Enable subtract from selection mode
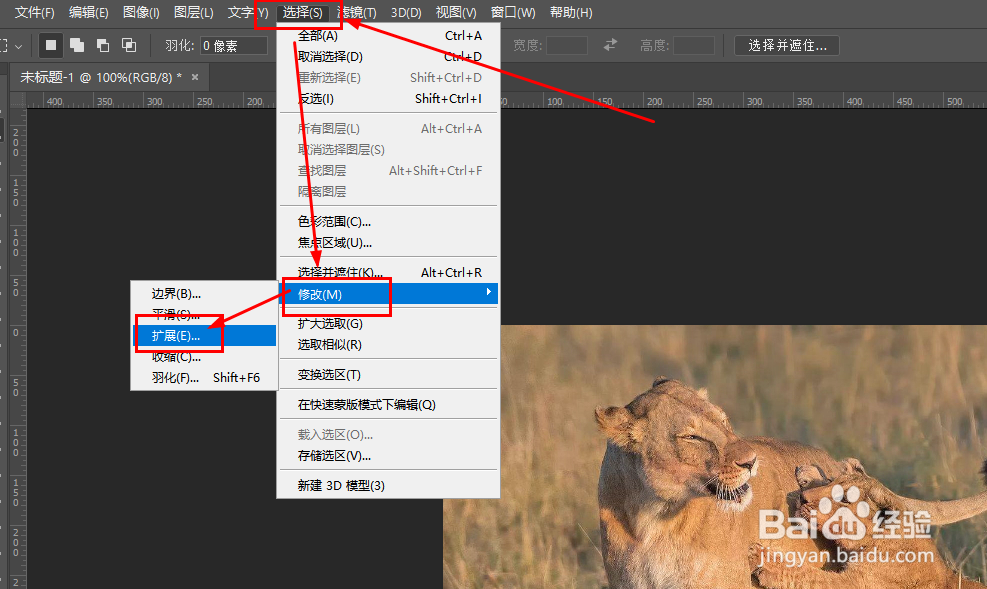 coord(102,45)
